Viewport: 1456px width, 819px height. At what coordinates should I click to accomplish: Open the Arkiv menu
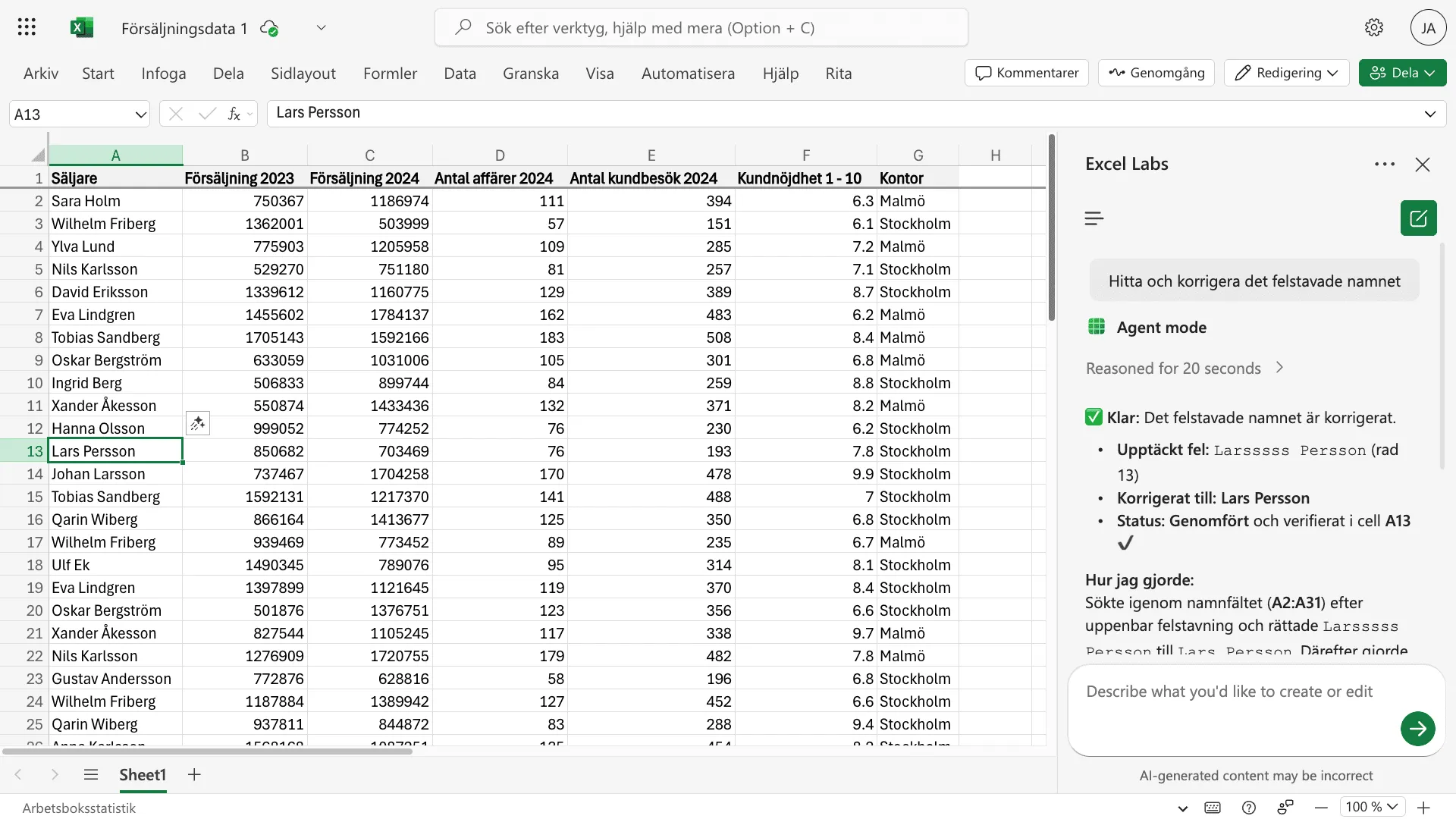click(x=41, y=74)
